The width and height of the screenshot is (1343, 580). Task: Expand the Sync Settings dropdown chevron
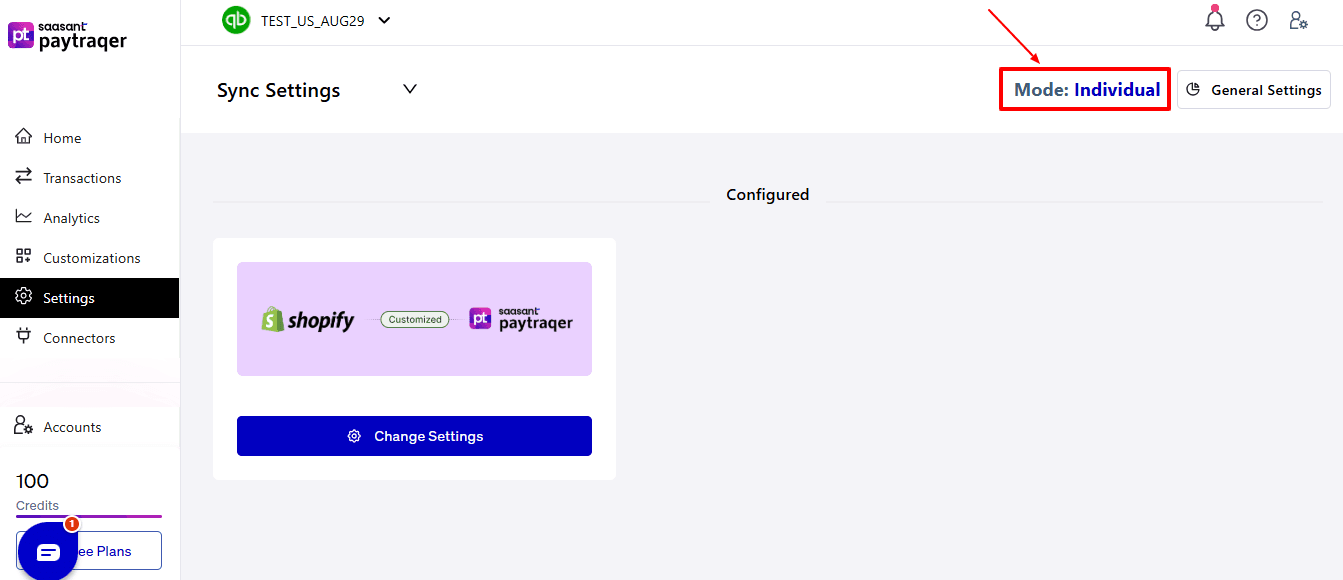tap(409, 89)
